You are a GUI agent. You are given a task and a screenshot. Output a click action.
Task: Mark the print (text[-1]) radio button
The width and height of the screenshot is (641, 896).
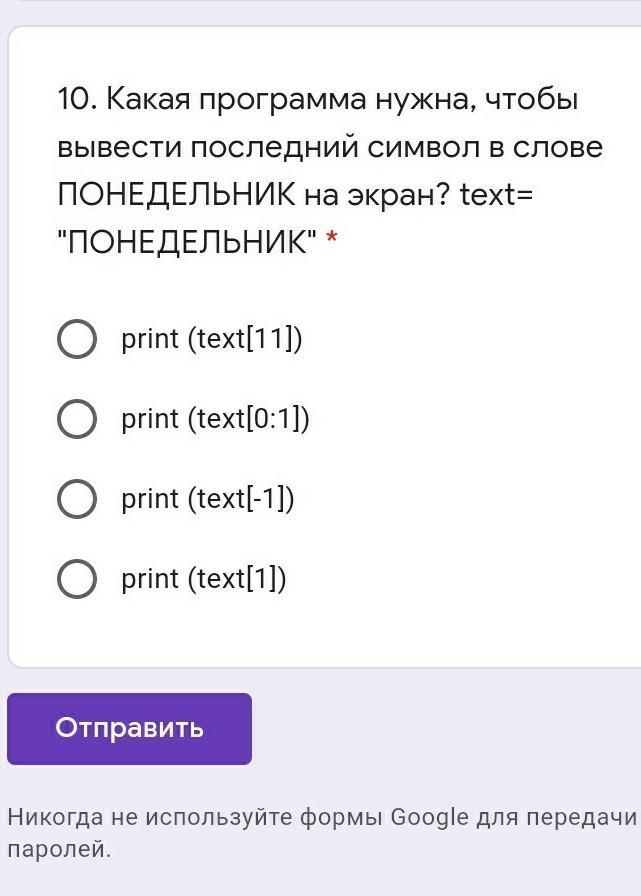[77, 498]
